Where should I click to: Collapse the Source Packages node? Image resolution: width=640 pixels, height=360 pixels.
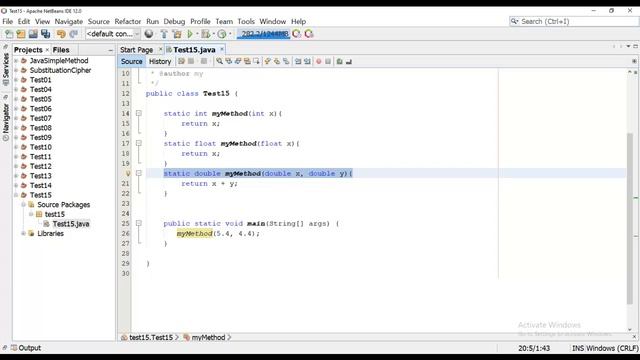(x=24, y=204)
